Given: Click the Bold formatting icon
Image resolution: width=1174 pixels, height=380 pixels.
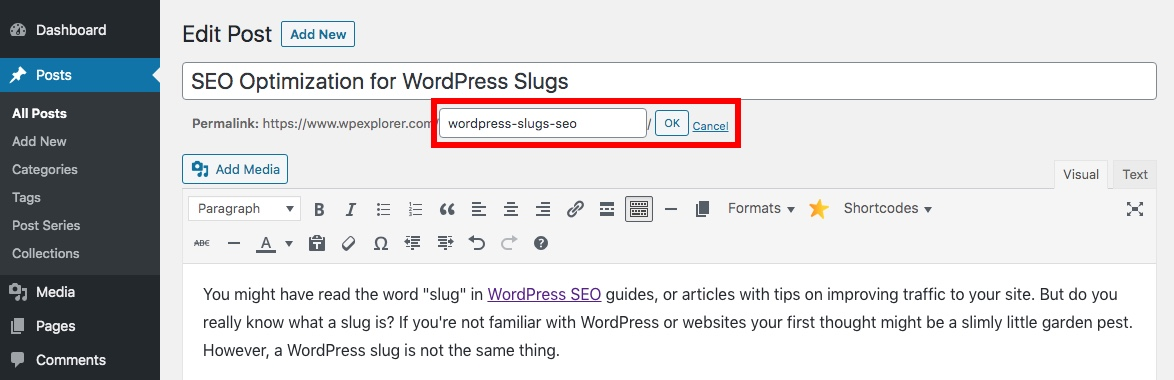Looking at the screenshot, I should pyautogui.click(x=319, y=209).
